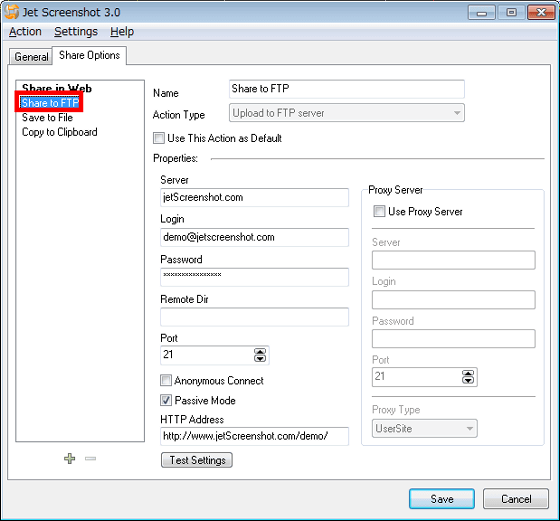This screenshot has width=560, height=521.
Task: Click the Remote Dir input field
Action: (x=254, y=317)
